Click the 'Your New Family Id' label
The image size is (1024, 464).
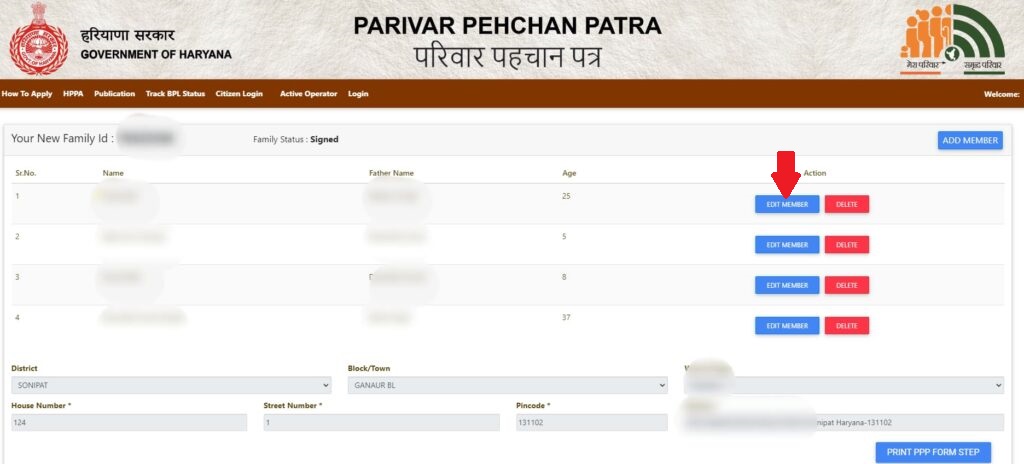[63, 139]
